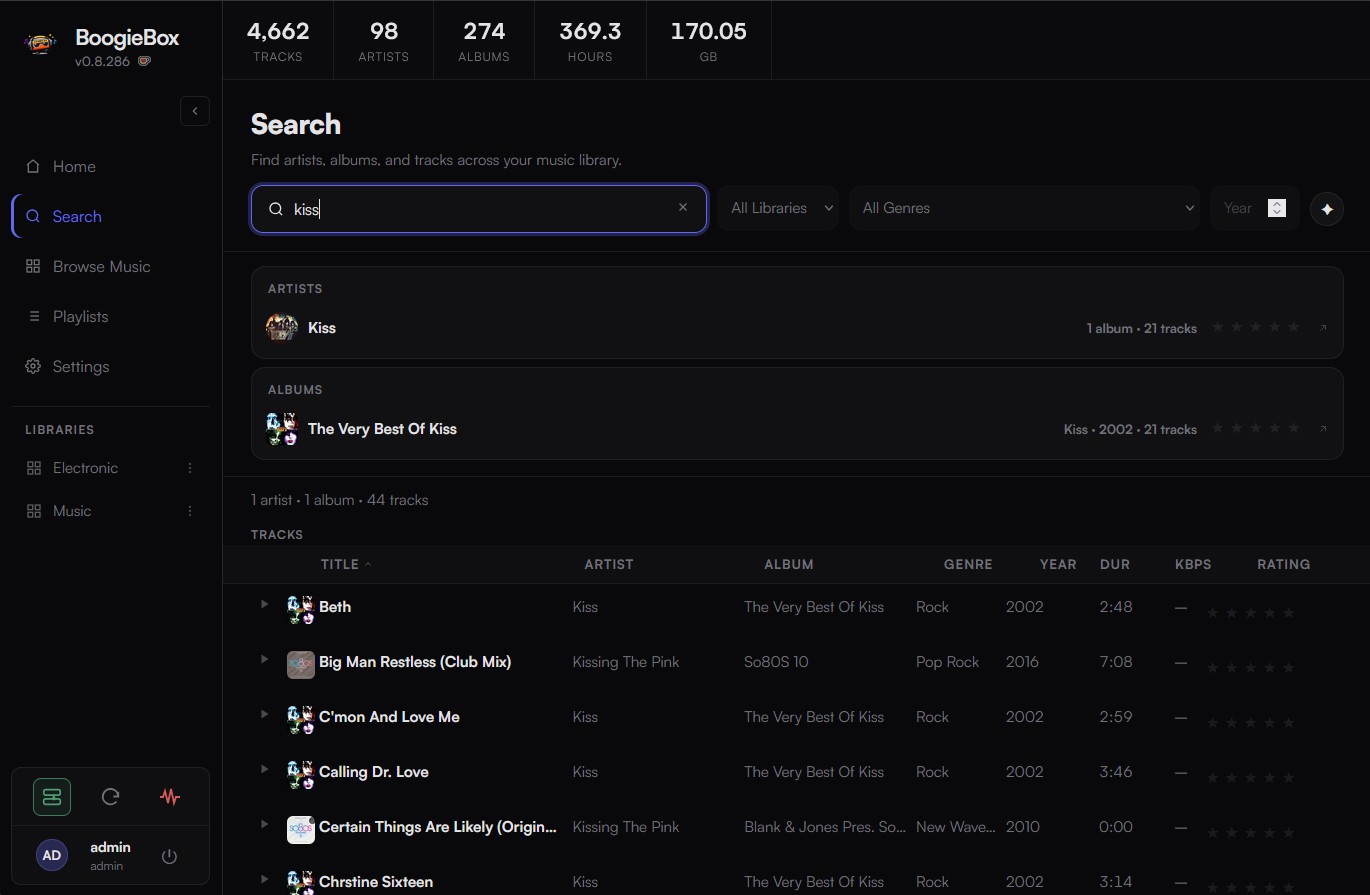Click the Big Man Restless album art

[x=301, y=665]
